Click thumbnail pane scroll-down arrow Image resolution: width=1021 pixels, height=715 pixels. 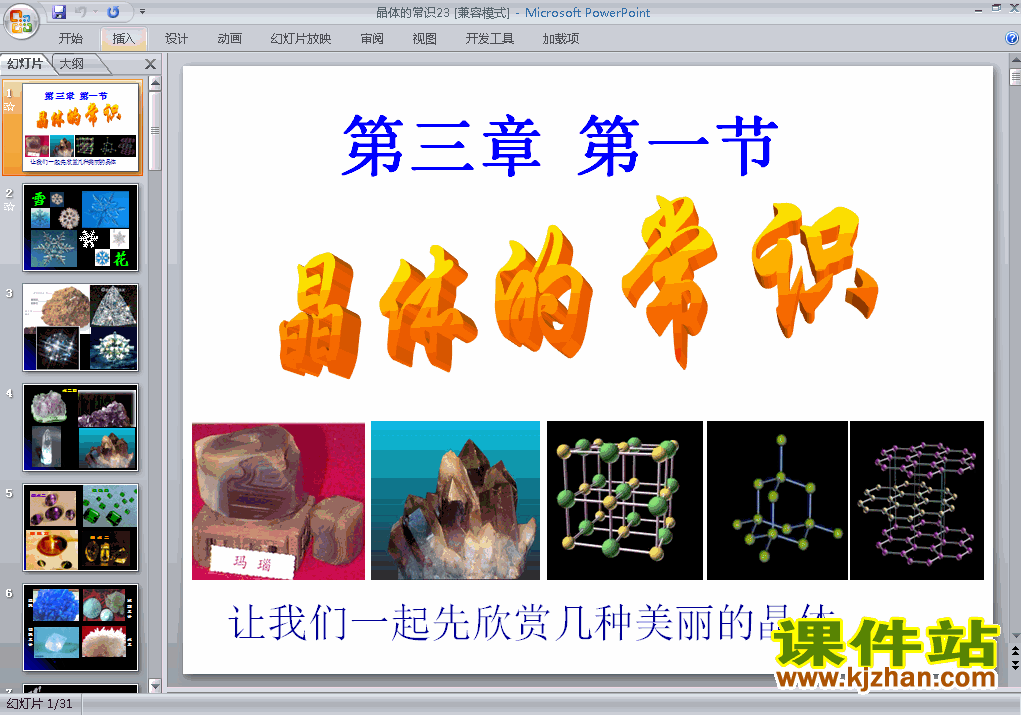click(155, 686)
